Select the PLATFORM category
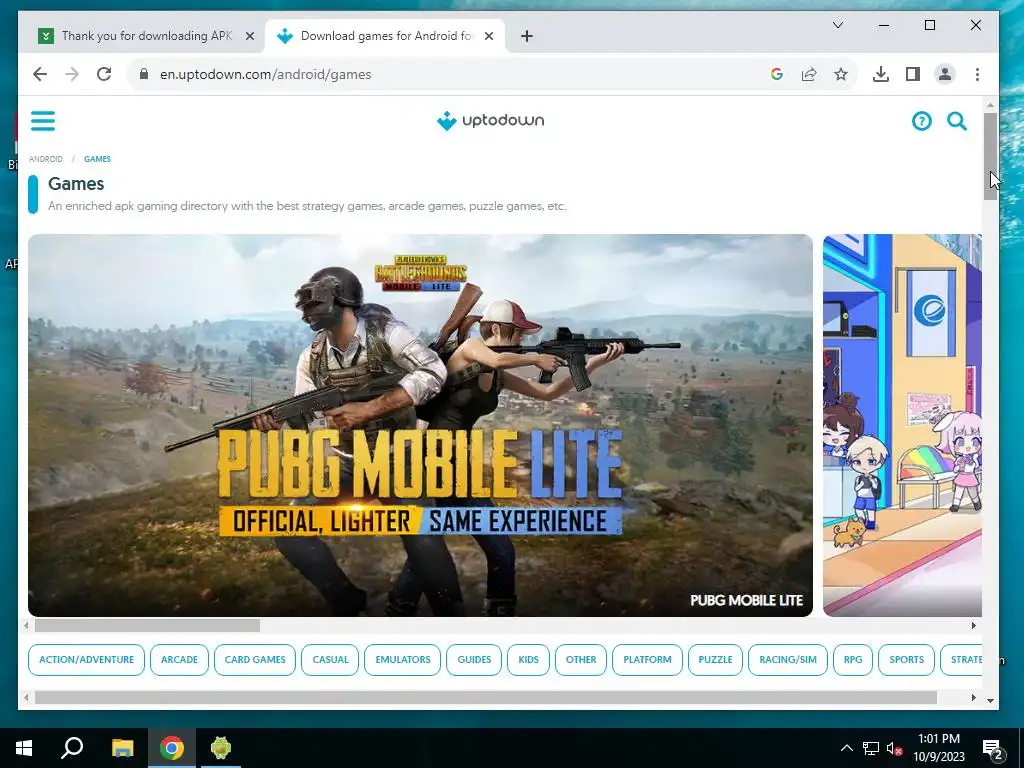 [647, 660]
